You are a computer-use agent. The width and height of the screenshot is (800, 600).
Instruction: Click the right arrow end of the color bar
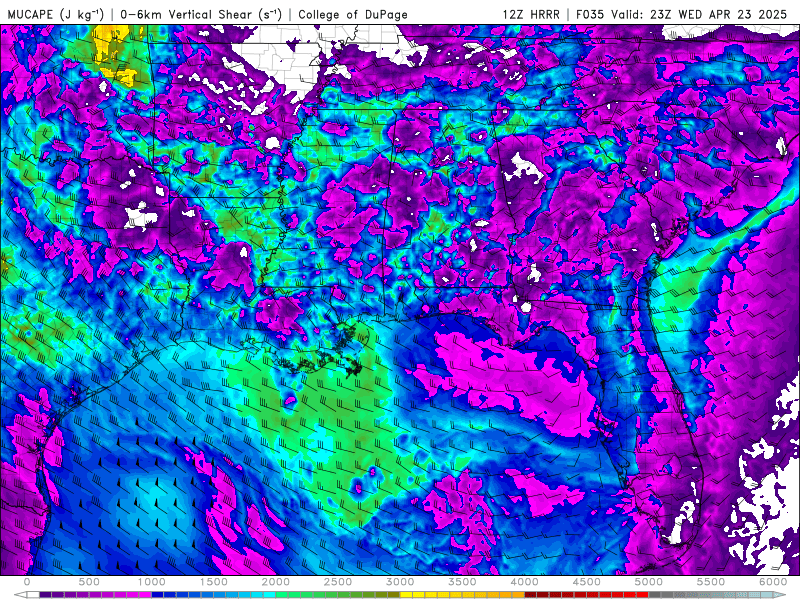pos(780,595)
